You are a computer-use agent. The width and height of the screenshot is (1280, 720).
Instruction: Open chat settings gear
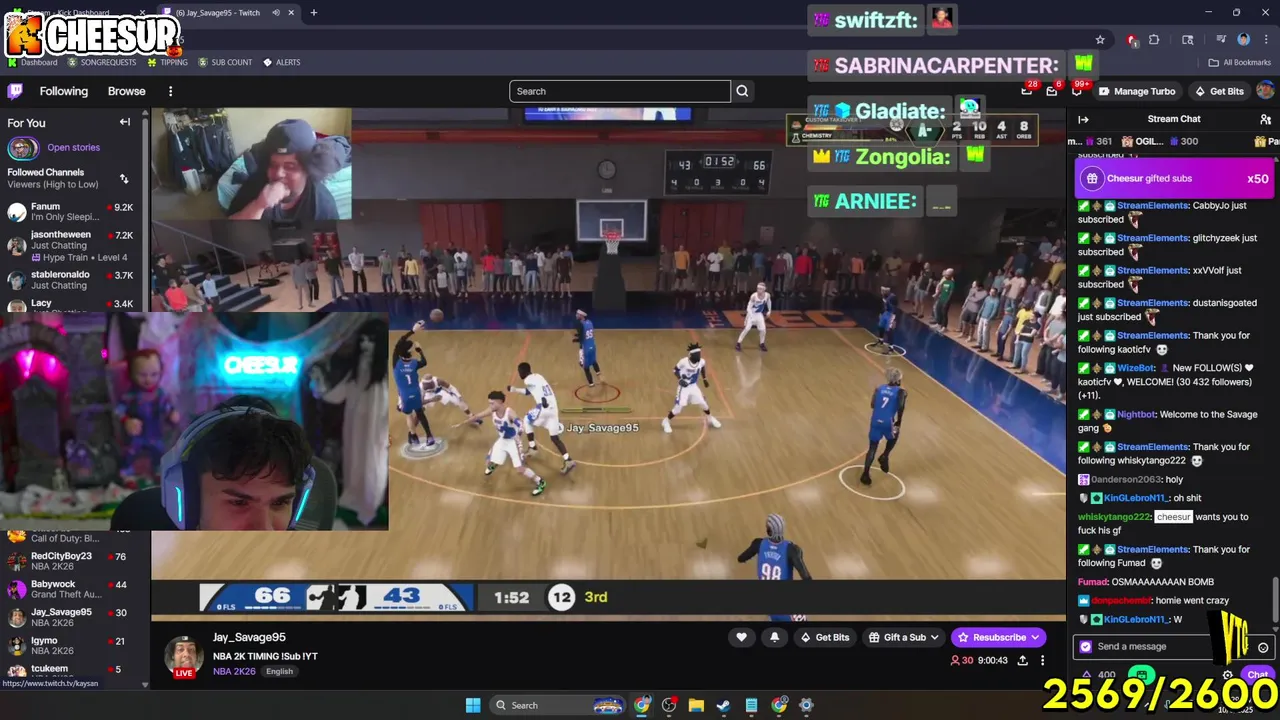pos(1228,675)
